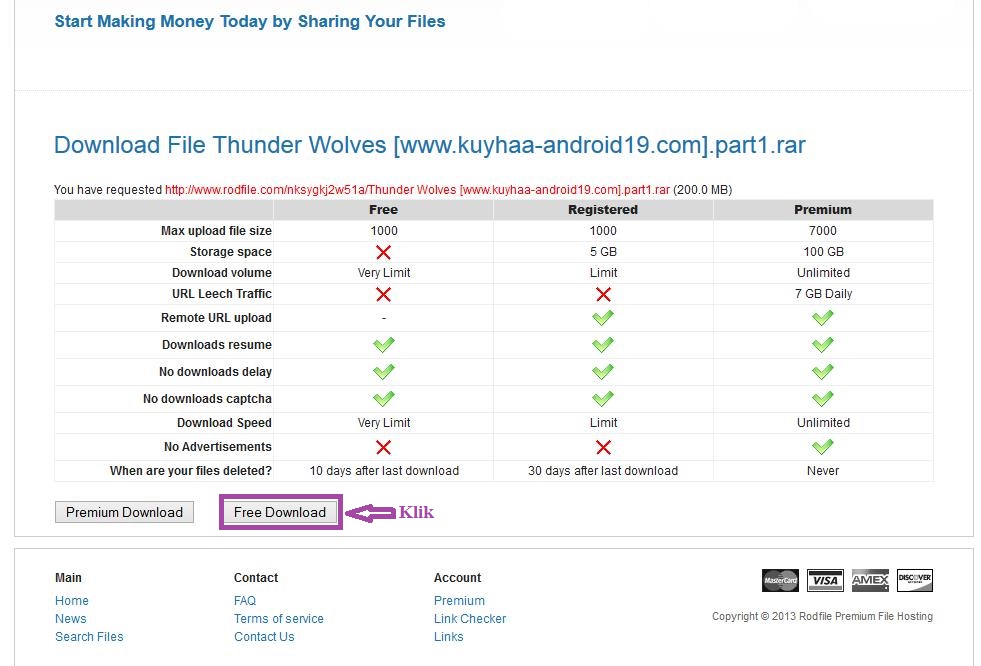Click the Discover payment icon
Image resolution: width=981 pixels, height=666 pixels.
click(915, 580)
